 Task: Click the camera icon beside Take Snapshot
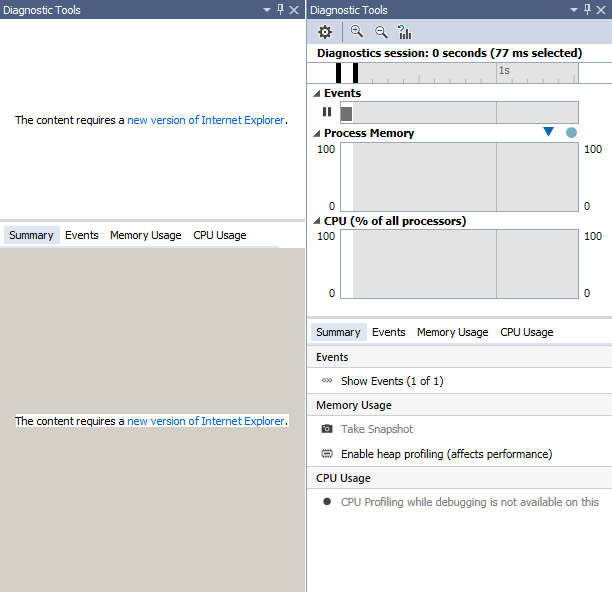point(327,429)
